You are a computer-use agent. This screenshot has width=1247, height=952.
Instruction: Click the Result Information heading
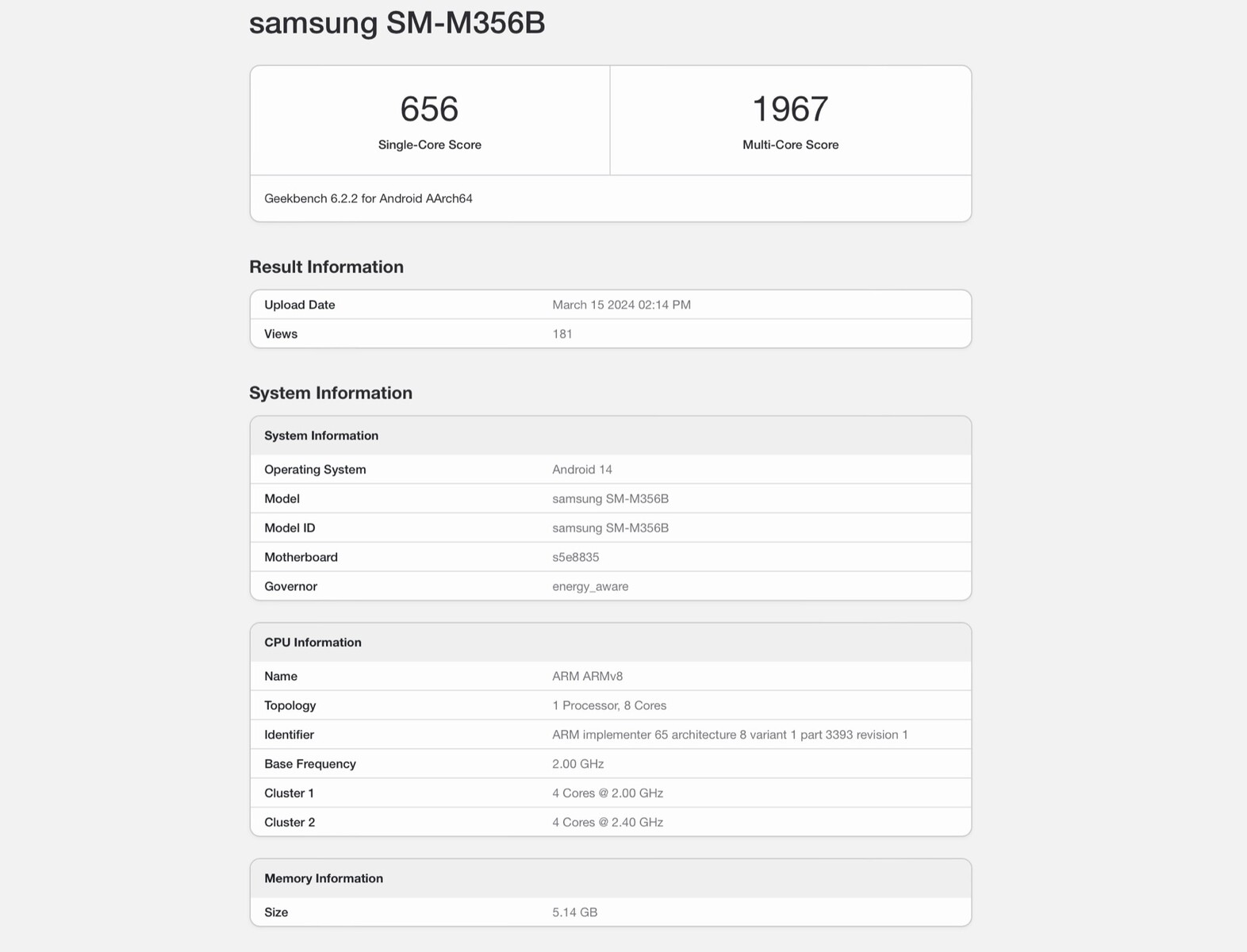(326, 267)
